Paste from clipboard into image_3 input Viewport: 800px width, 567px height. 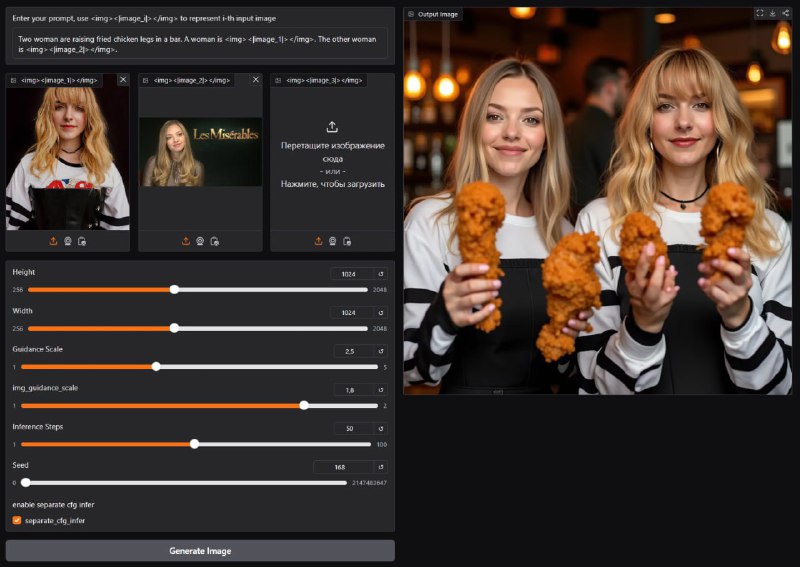point(347,241)
